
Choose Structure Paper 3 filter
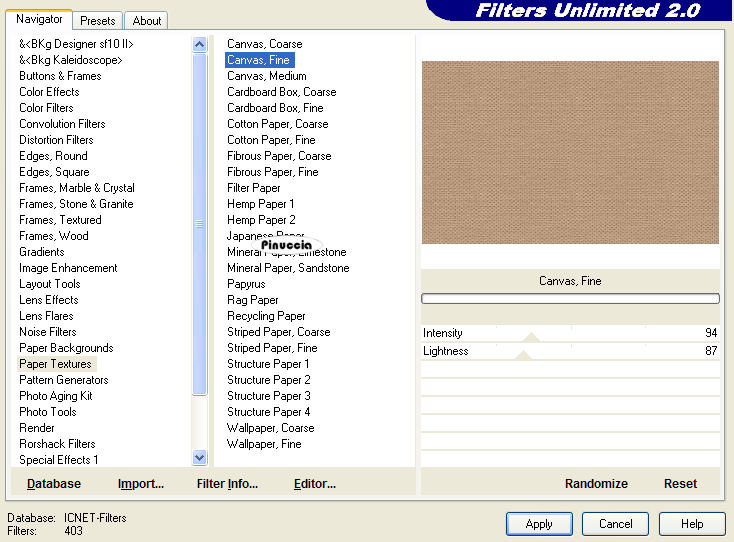point(269,396)
